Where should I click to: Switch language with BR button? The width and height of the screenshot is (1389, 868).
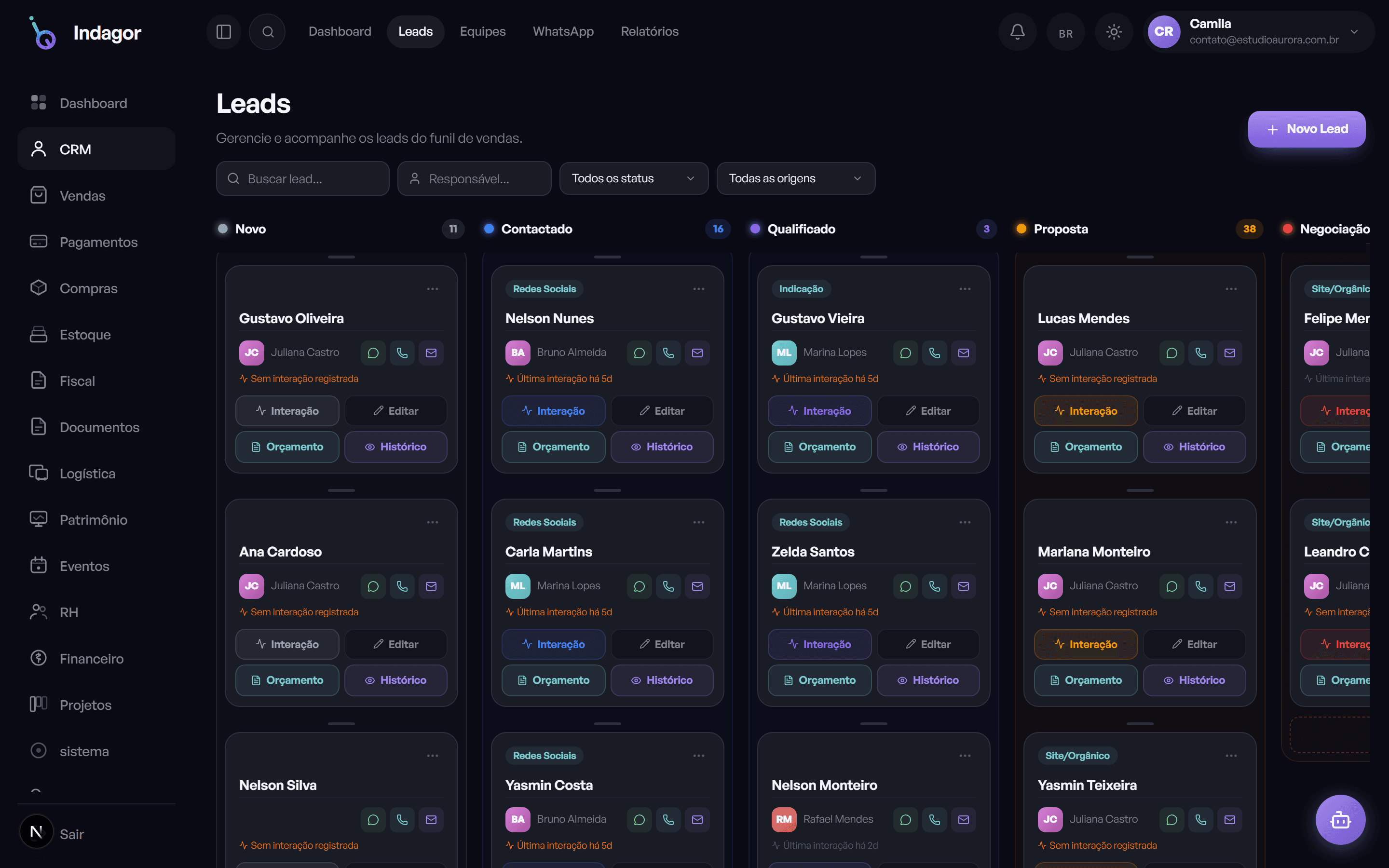coord(1065,33)
